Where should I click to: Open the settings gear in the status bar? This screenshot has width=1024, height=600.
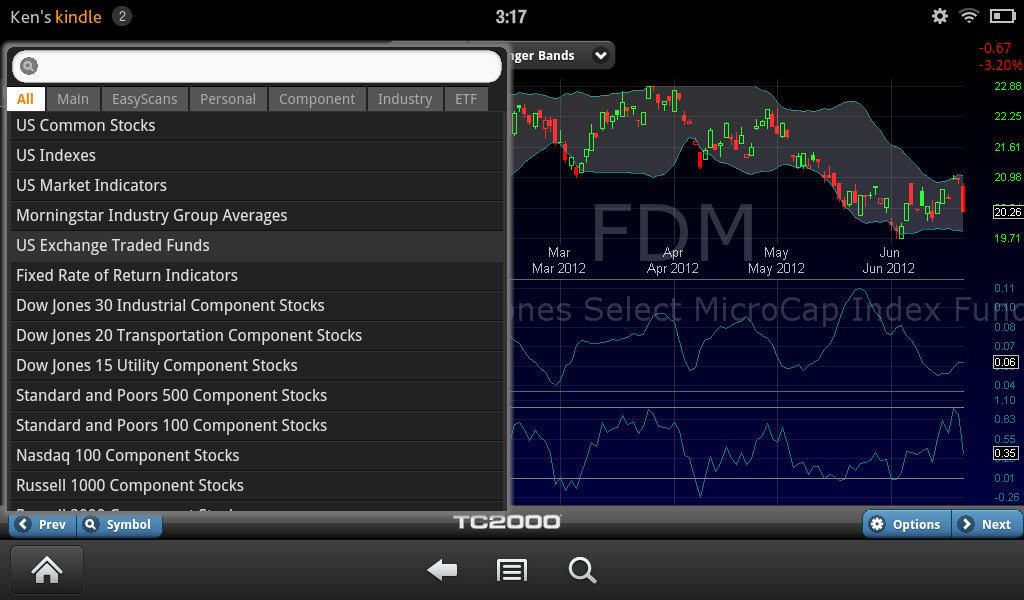tap(938, 16)
